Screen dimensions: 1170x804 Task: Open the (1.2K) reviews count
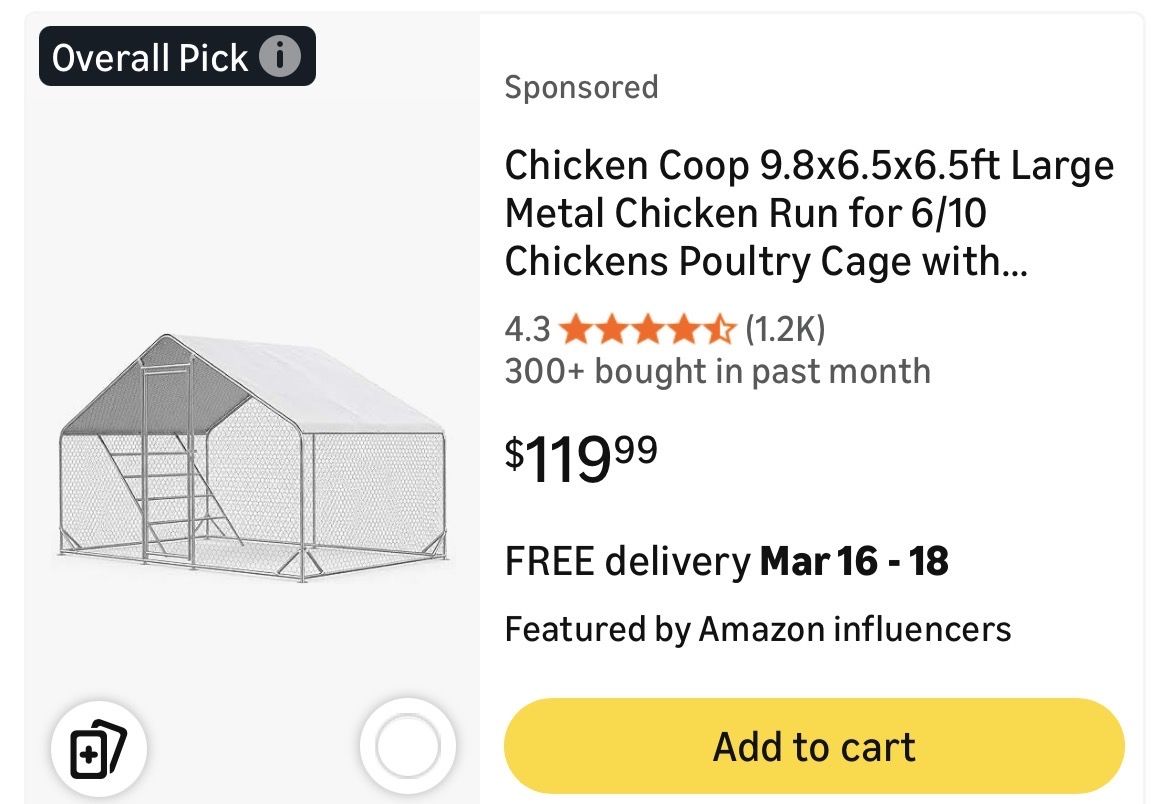(785, 328)
